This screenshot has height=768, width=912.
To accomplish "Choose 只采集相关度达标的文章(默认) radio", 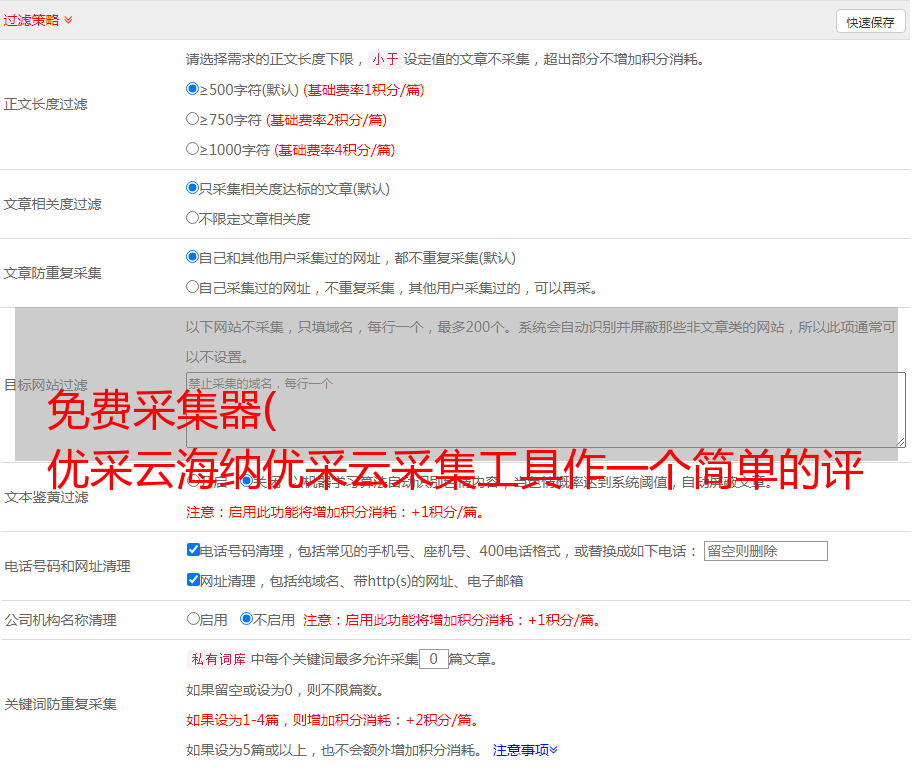I will point(193,188).
